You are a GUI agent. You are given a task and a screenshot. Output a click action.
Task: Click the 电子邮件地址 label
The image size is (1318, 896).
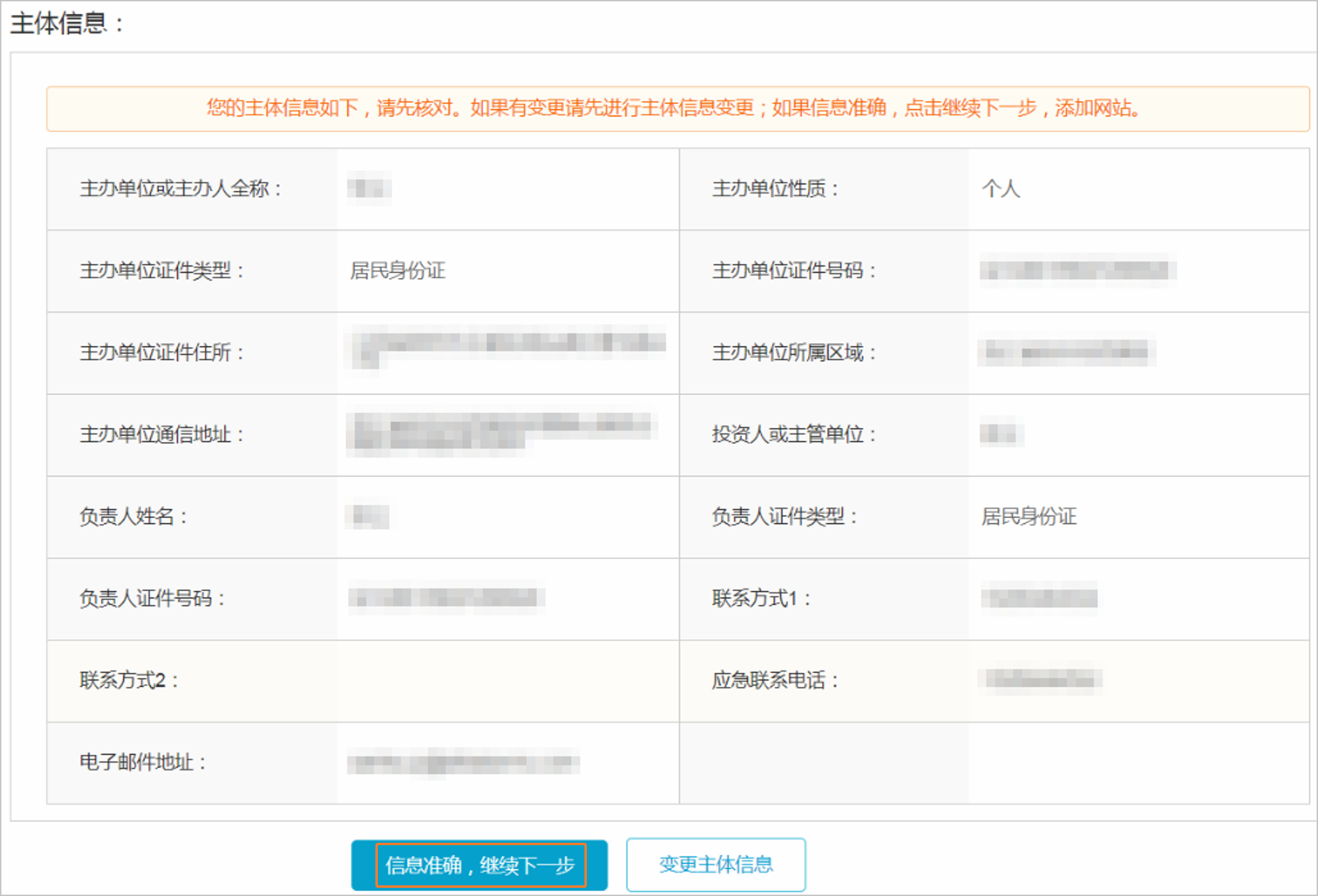(143, 762)
